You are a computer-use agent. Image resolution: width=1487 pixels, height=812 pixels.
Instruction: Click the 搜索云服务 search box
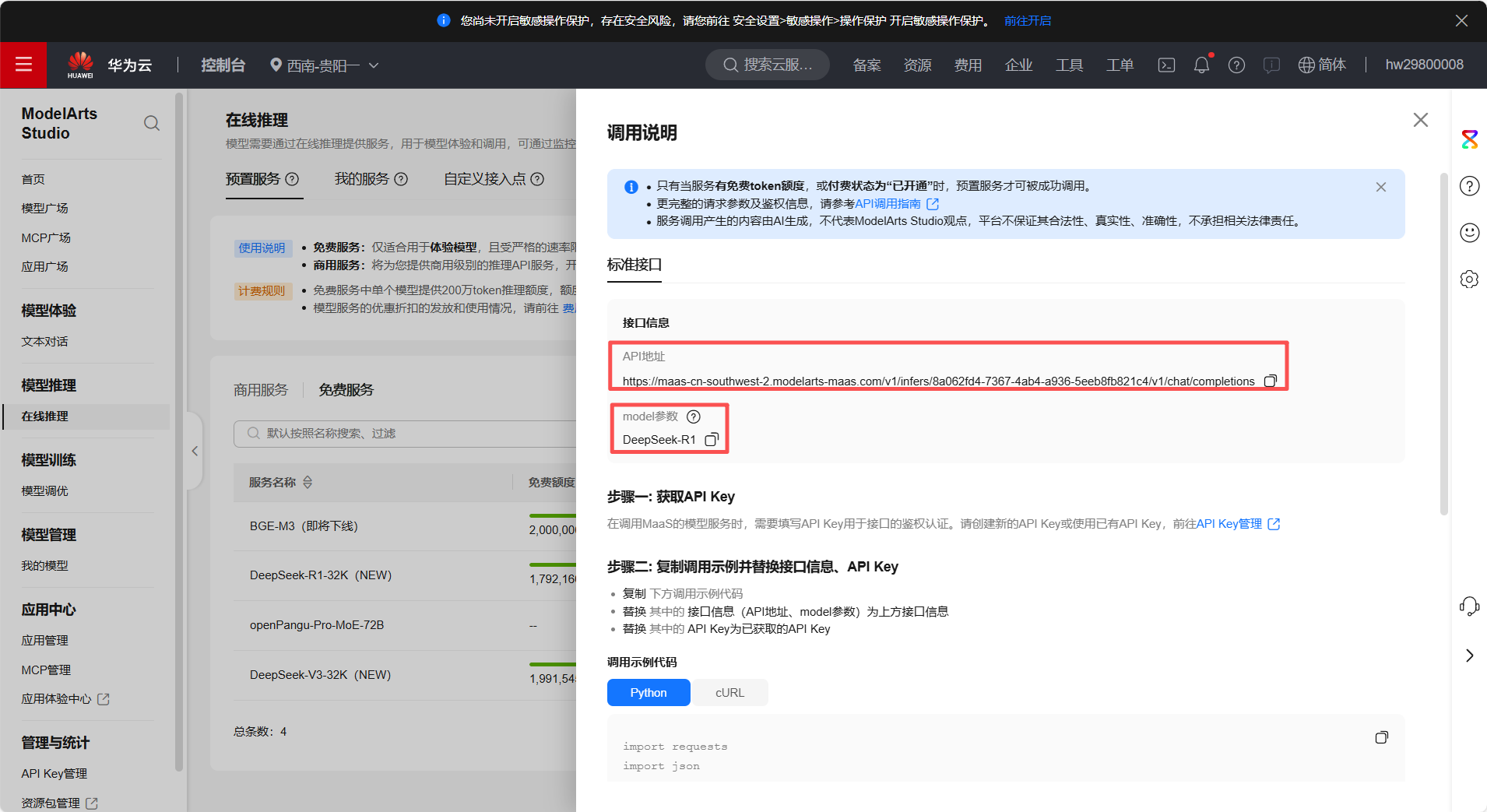768,65
